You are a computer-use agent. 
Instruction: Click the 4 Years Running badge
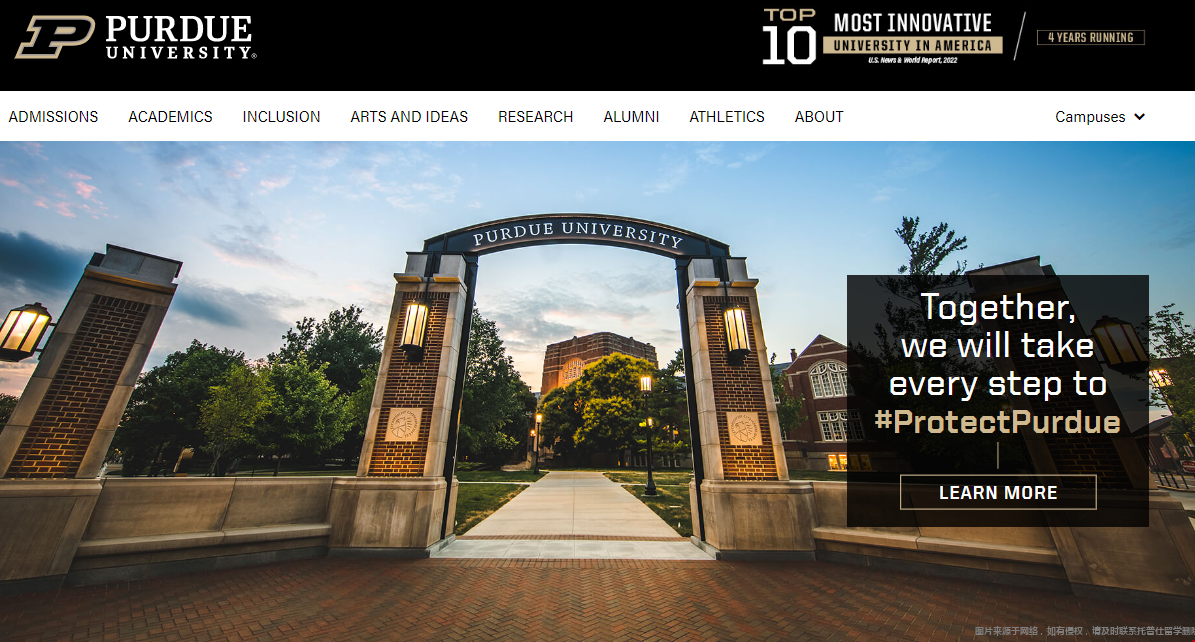pos(1091,37)
